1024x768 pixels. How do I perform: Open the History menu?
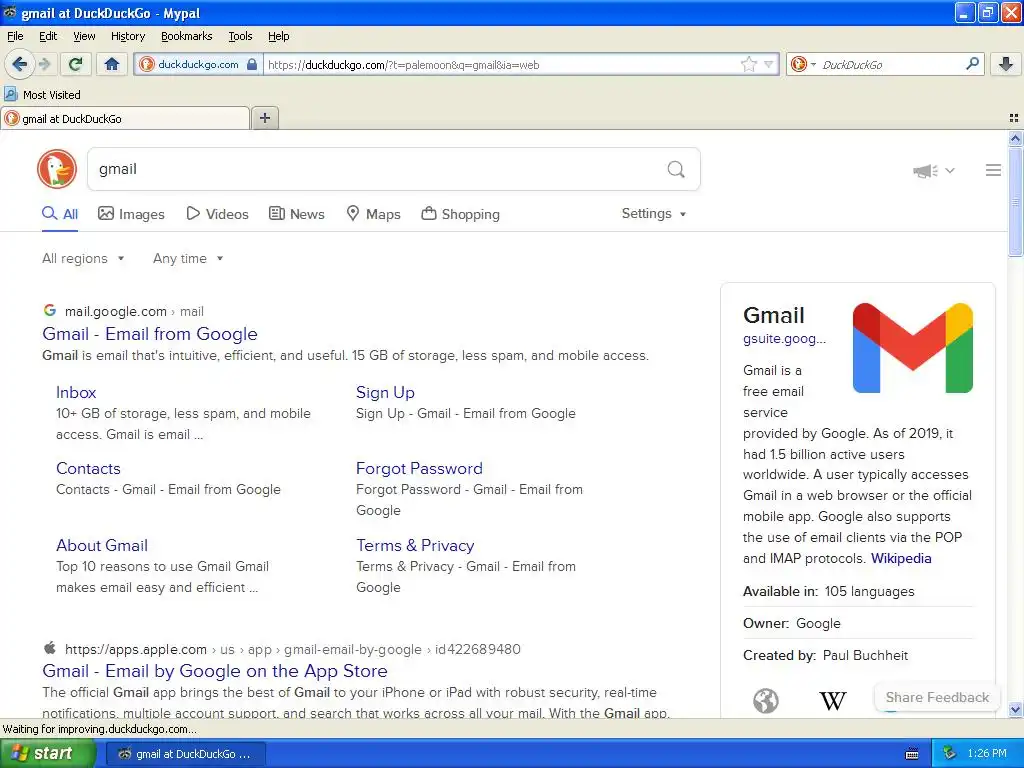coord(127,36)
